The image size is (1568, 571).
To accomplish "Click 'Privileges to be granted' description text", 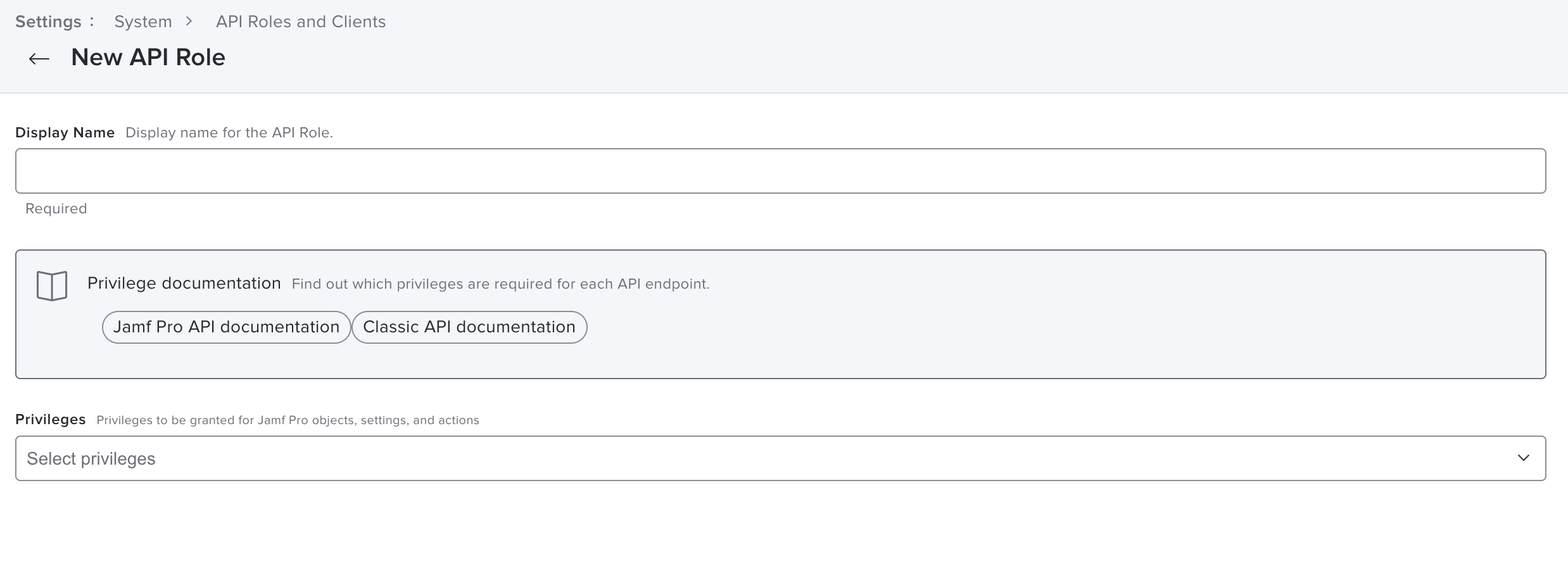I will coord(288,420).
